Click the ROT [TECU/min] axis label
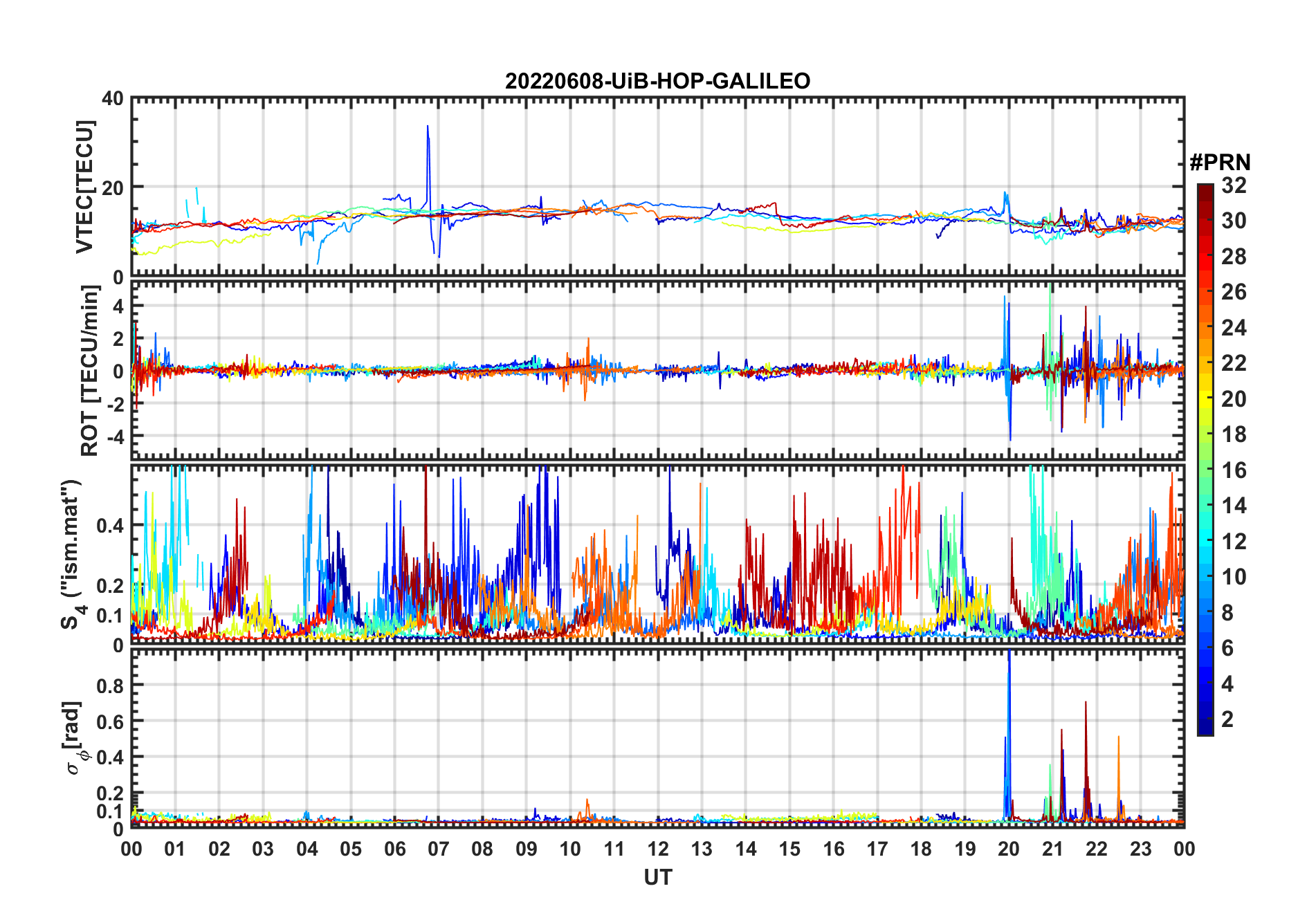1316x920 pixels. pyautogui.click(x=89, y=371)
